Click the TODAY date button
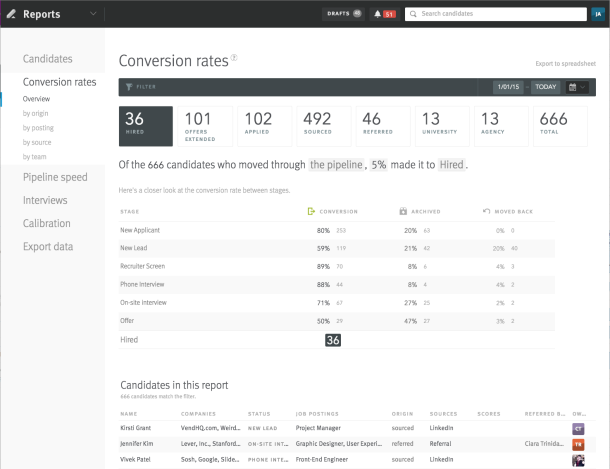The height and width of the screenshot is (469, 610). tap(545, 87)
